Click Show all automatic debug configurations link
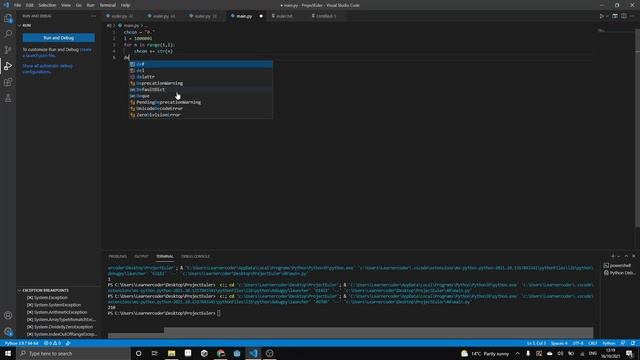This screenshot has width=640, height=360. [x=47, y=69]
